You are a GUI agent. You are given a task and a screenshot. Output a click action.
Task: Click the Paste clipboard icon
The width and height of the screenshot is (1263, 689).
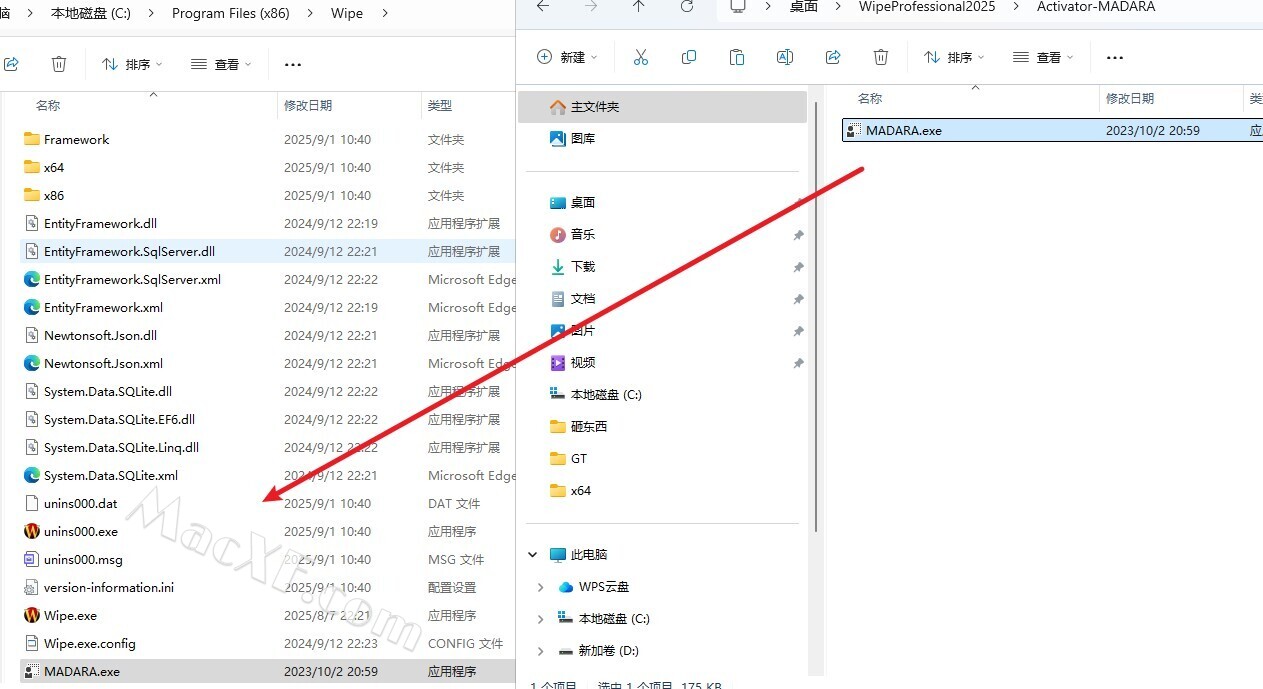[x=737, y=57]
